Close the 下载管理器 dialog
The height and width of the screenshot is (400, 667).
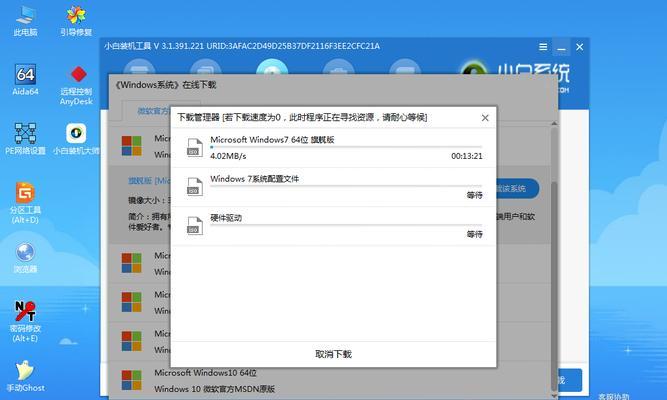click(485, 118)
